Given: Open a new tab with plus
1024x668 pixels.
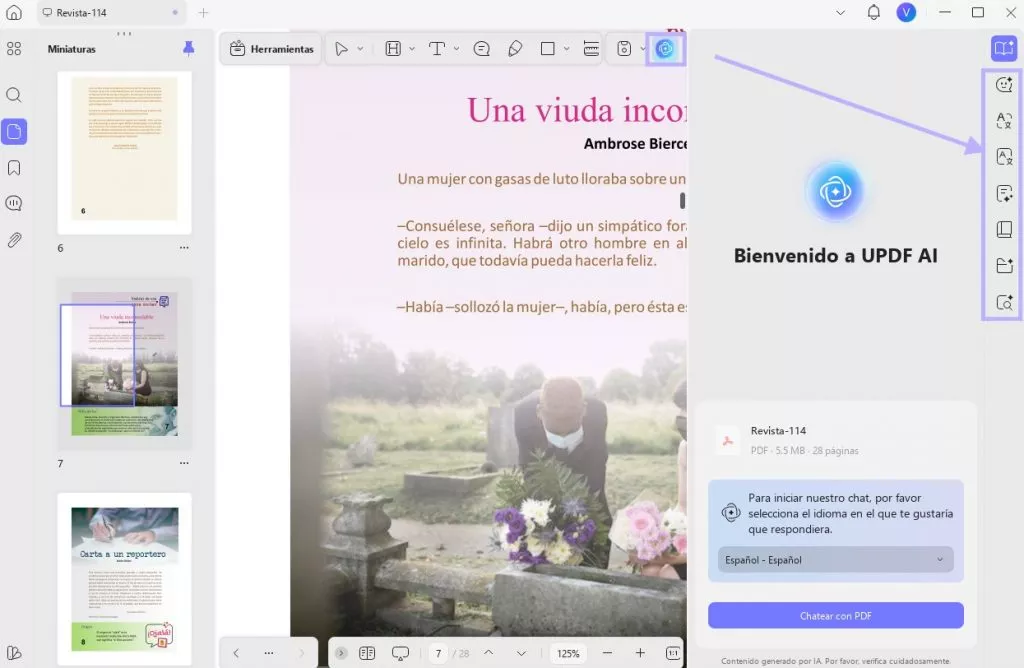Looking at the screenshot, I should click(203, 12).
